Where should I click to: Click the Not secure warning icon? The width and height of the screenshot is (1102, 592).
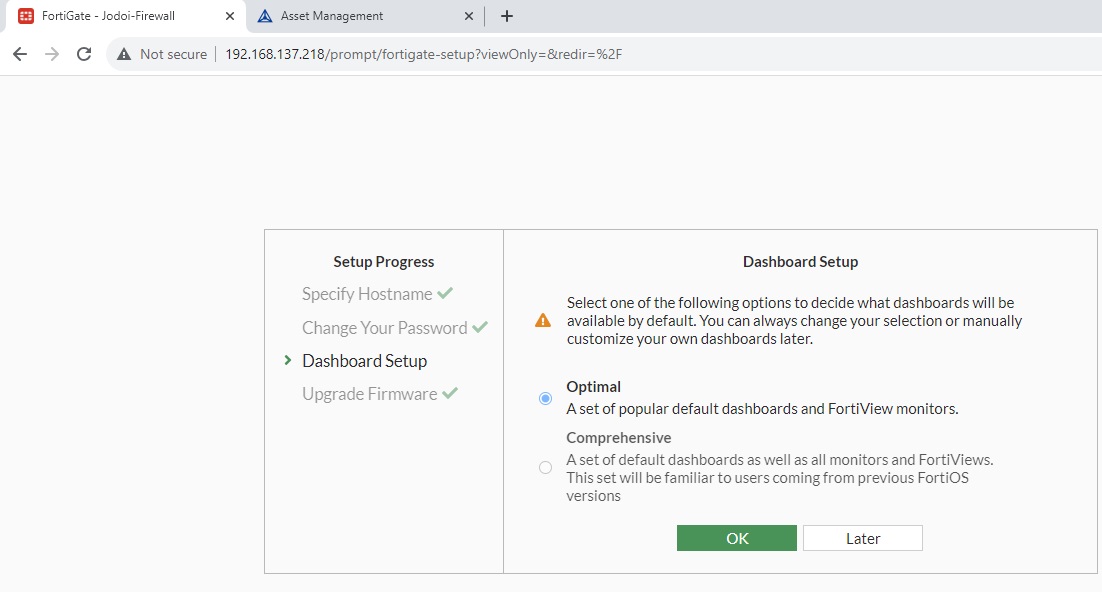pos(124,54)
